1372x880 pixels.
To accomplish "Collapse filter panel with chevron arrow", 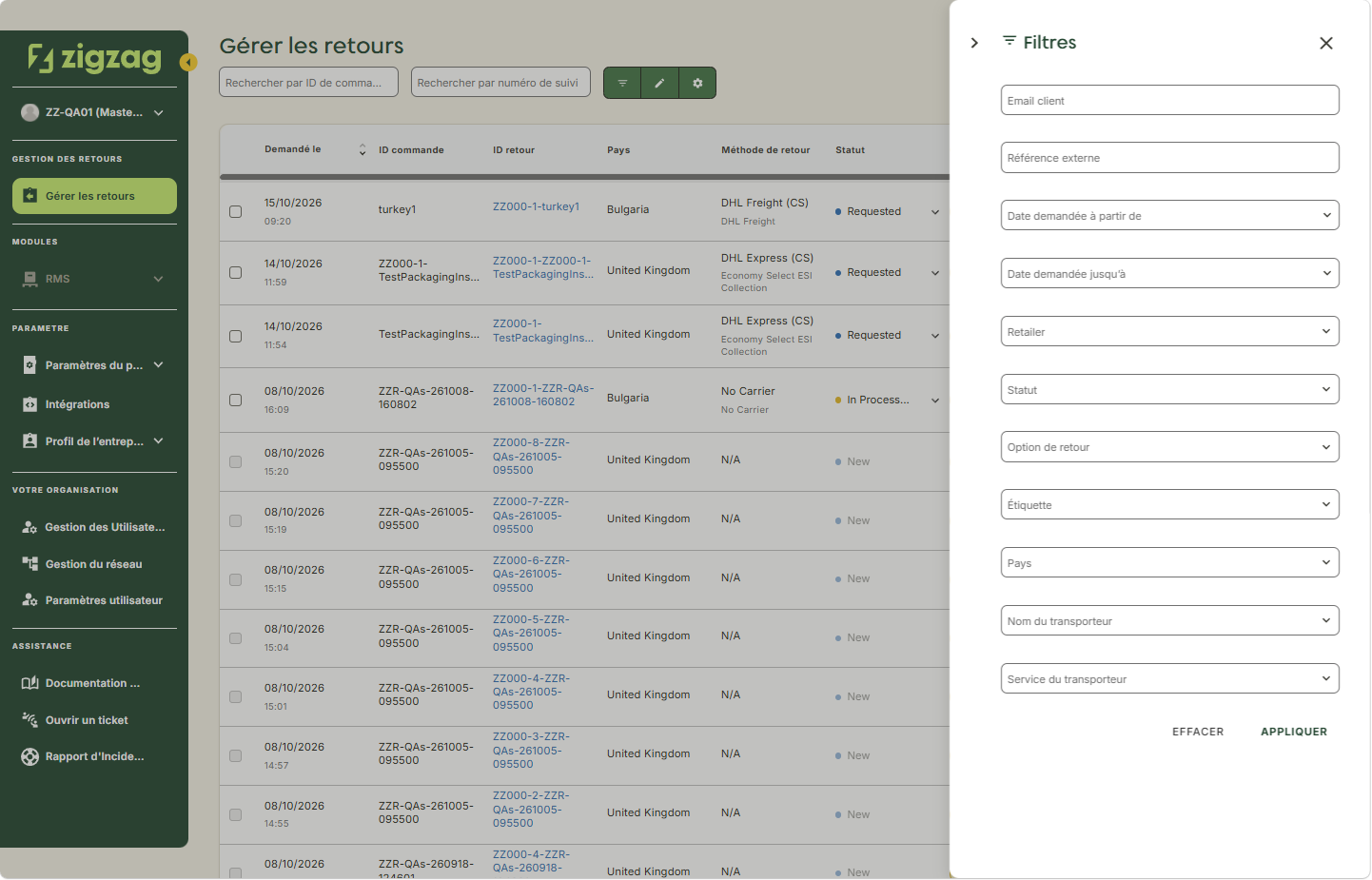I will [974, 43].
